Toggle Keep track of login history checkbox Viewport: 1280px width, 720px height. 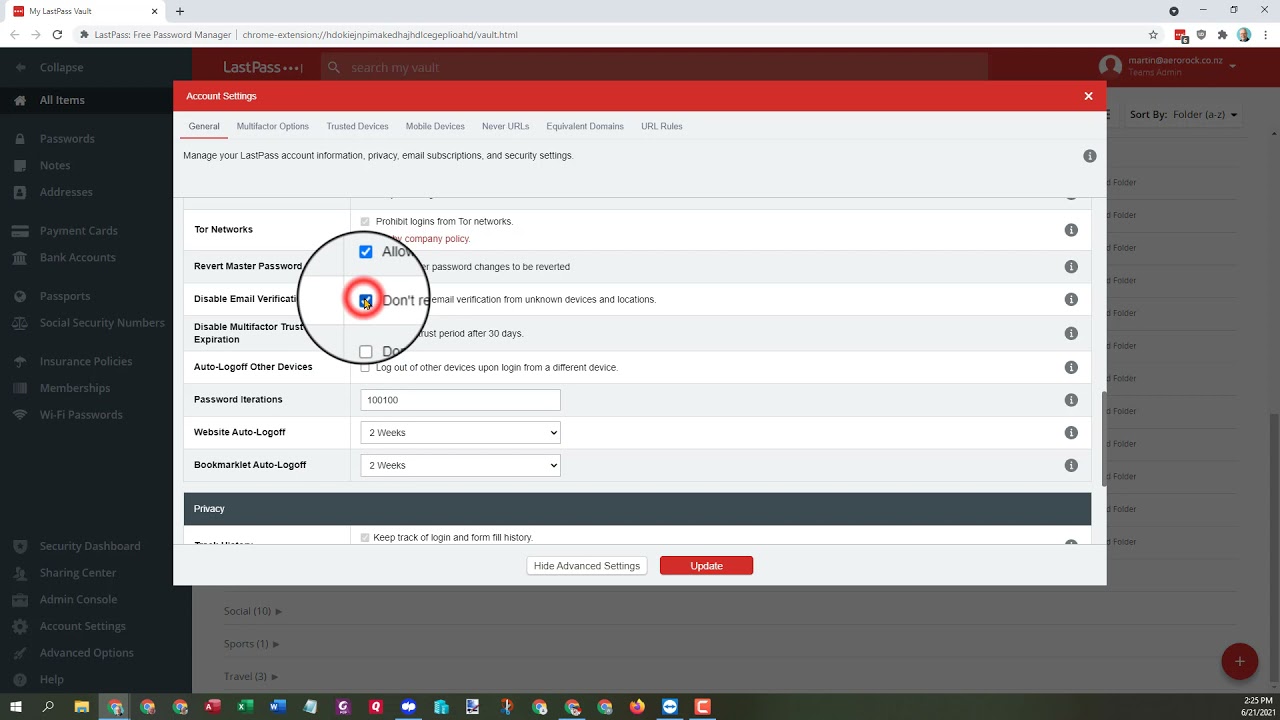coord(365,537)
